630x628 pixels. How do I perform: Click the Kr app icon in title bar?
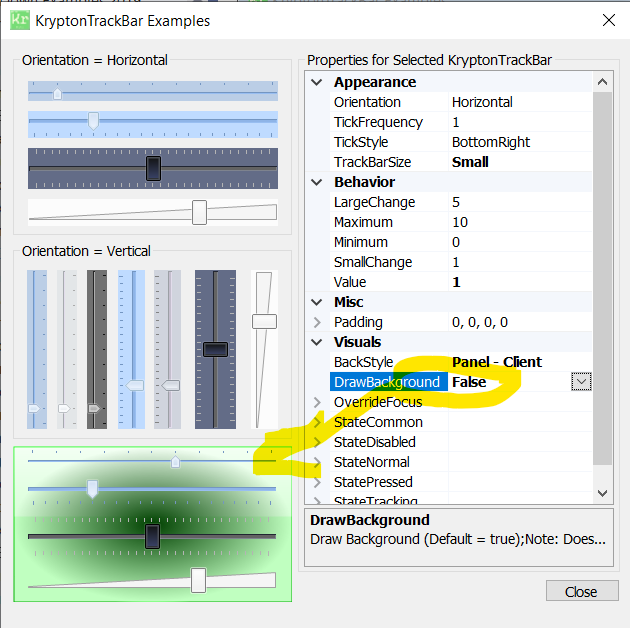20,20
